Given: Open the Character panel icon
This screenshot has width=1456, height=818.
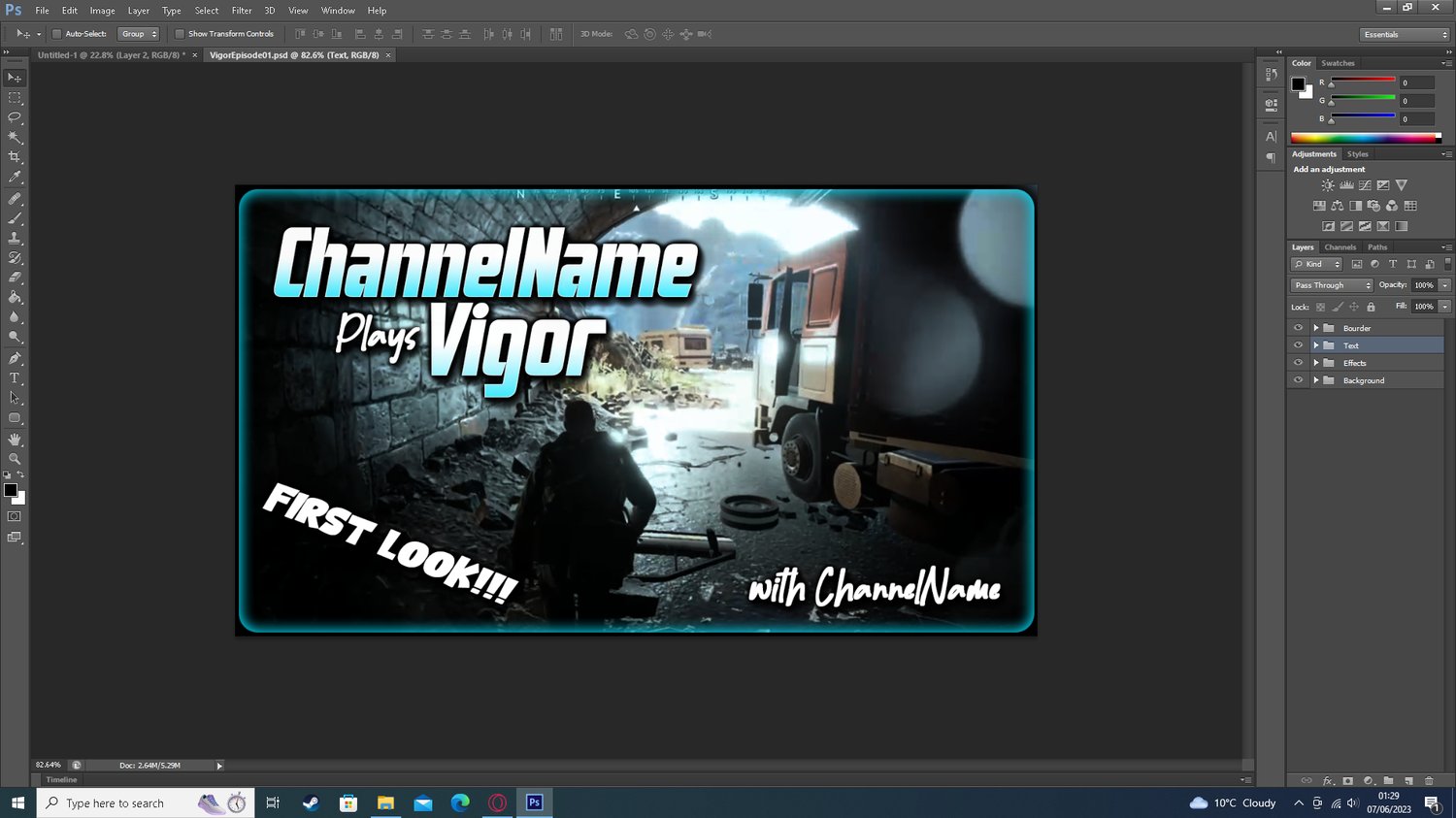Looking at the screenshot, I should (1271, 137).
